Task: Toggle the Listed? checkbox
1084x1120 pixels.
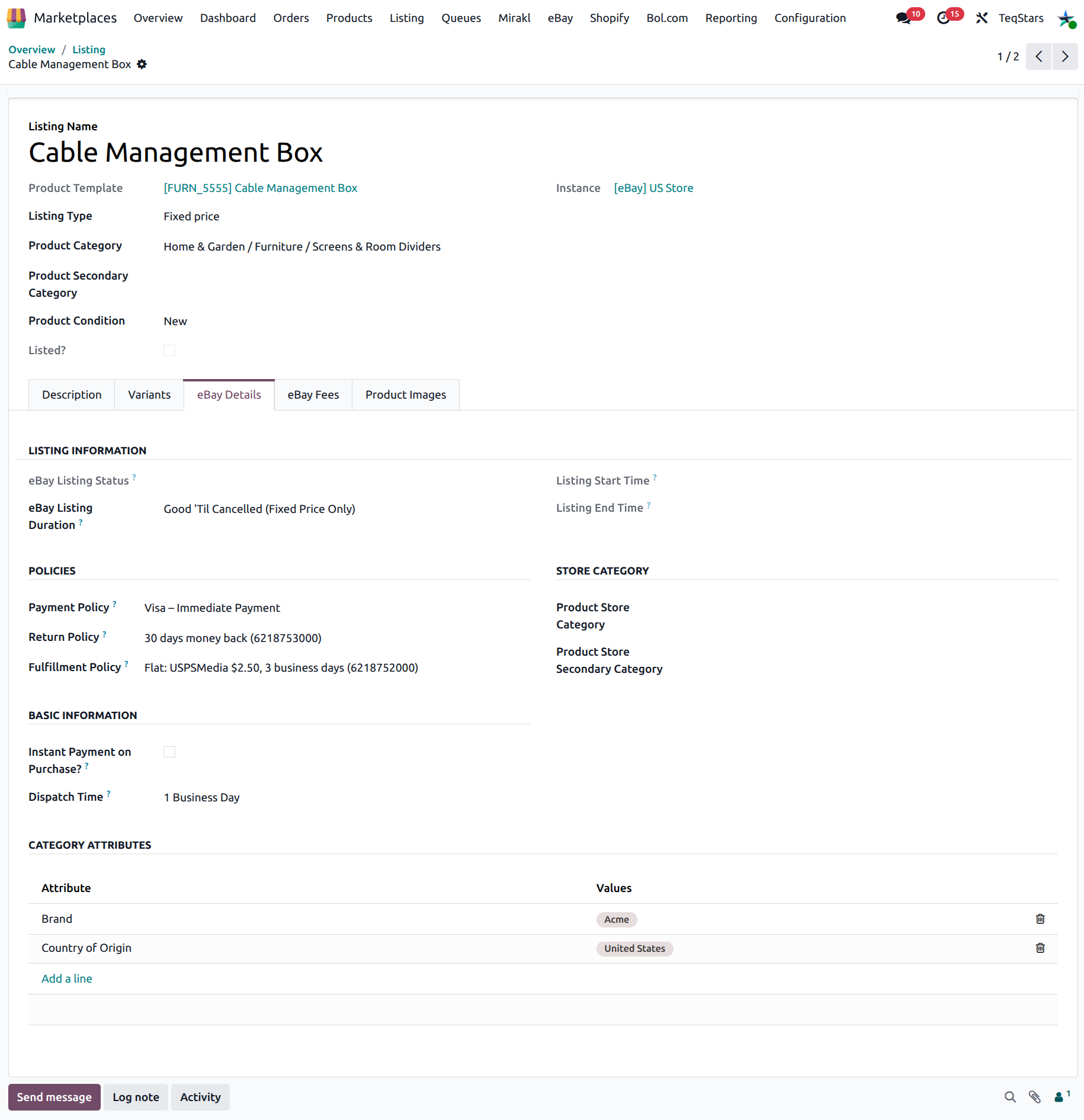Action: (x=169, y=350)
